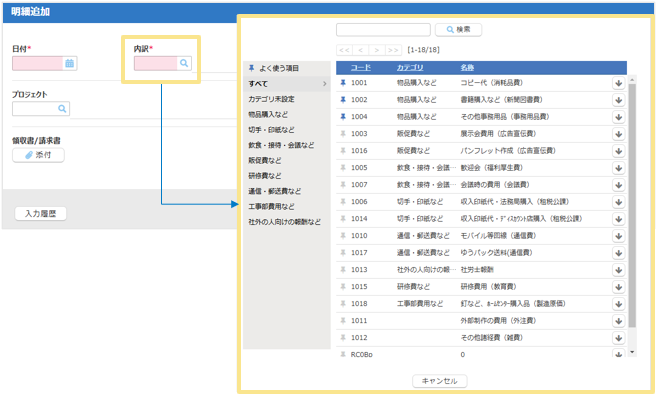
Task: Open the calendar picker for 日付
Action: click(69, 63)
